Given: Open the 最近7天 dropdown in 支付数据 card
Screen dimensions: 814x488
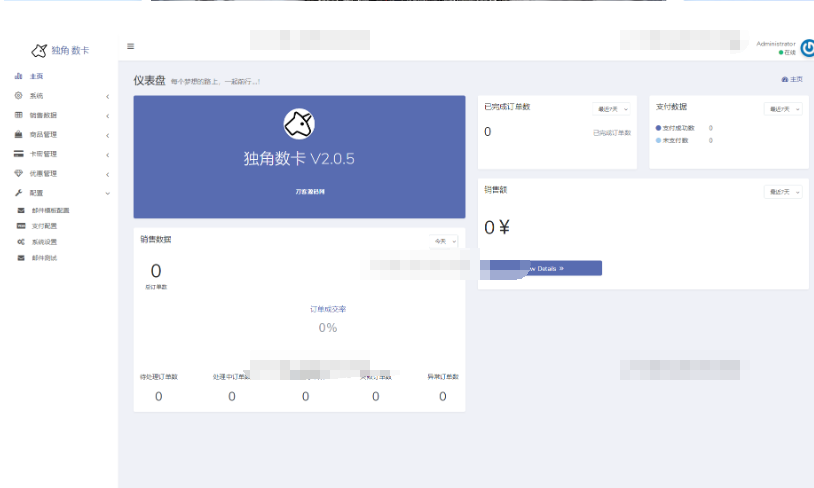Looking at the screenshot, I should pyautogui.click(x=783, y=109).
